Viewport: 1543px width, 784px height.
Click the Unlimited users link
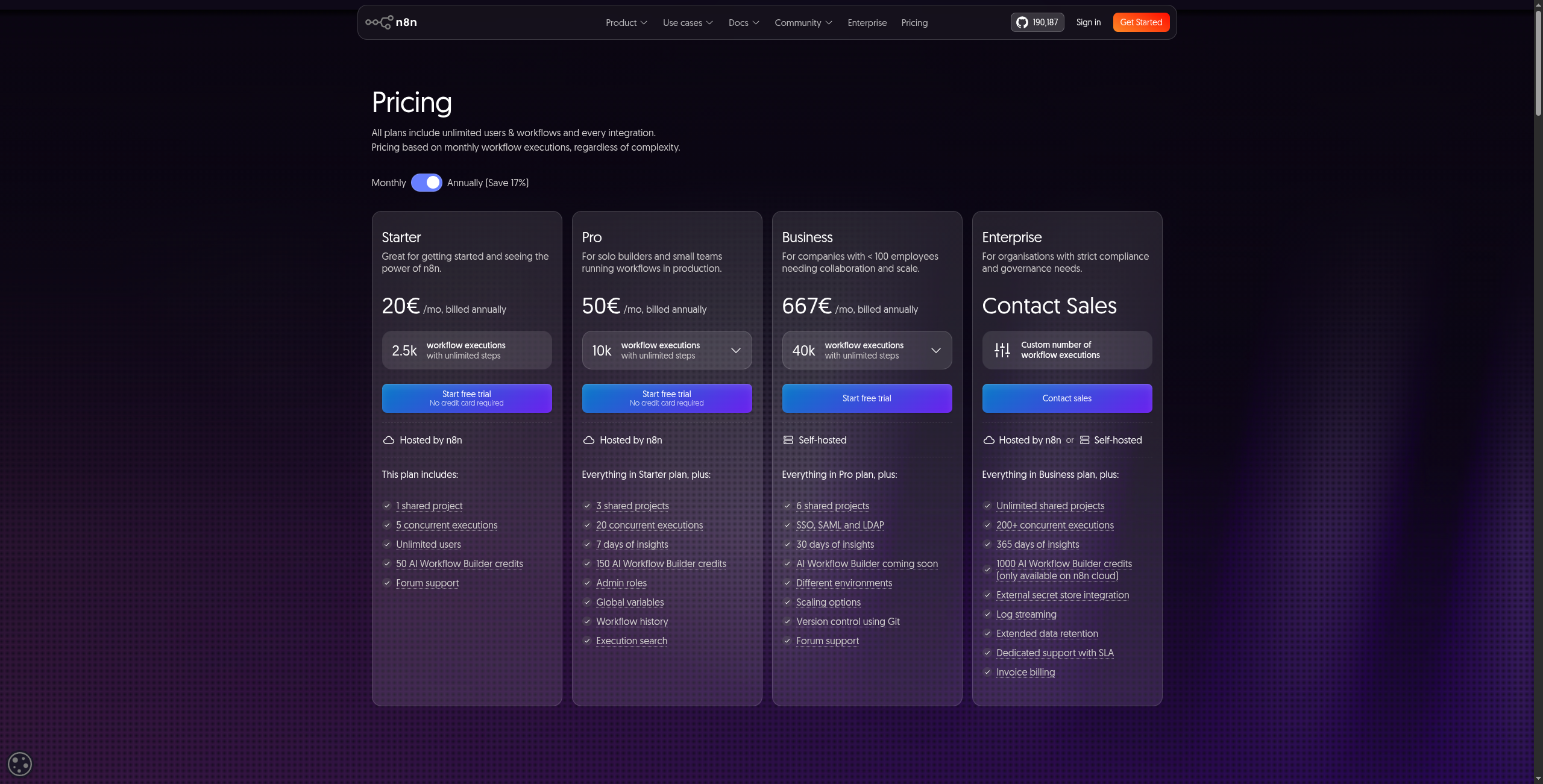tap(428, 544)
